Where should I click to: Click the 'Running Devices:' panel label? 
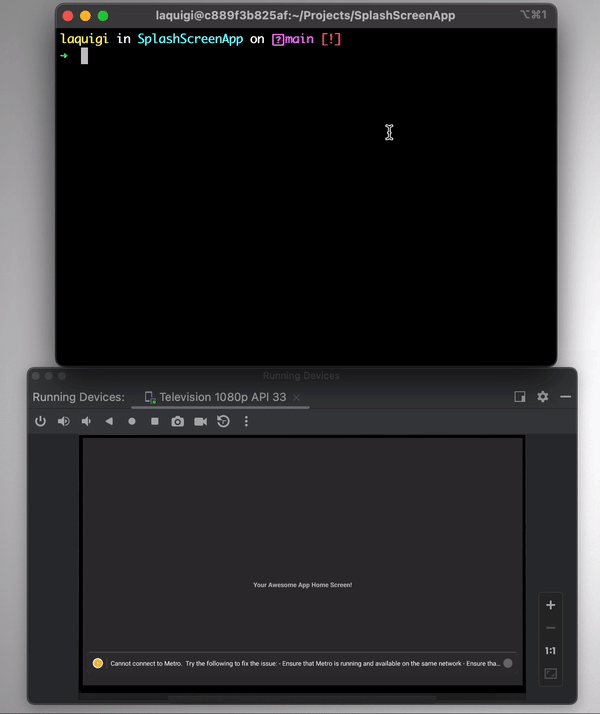[x=78, y=397]
